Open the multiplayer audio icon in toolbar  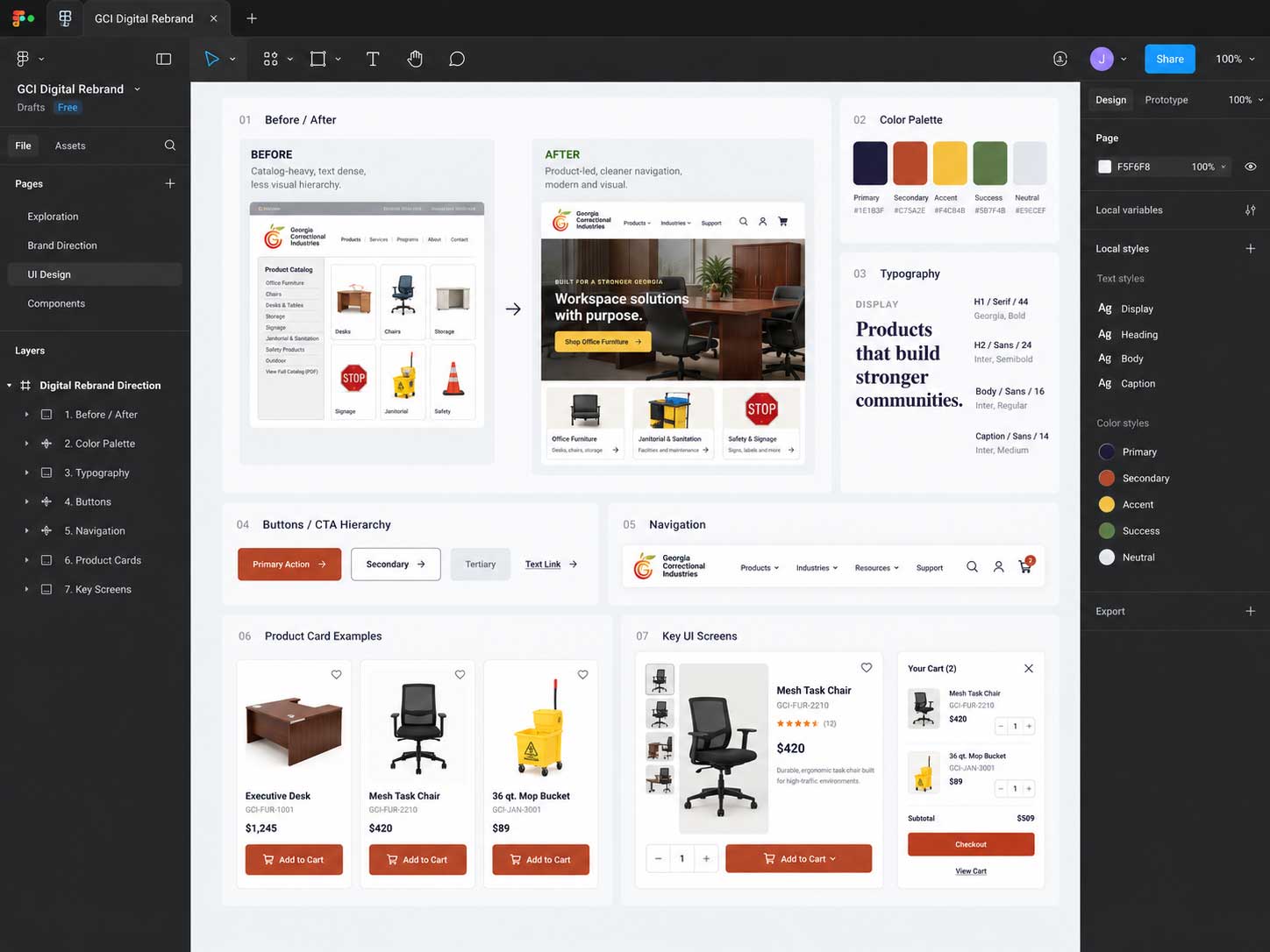tap(1060, 59)
